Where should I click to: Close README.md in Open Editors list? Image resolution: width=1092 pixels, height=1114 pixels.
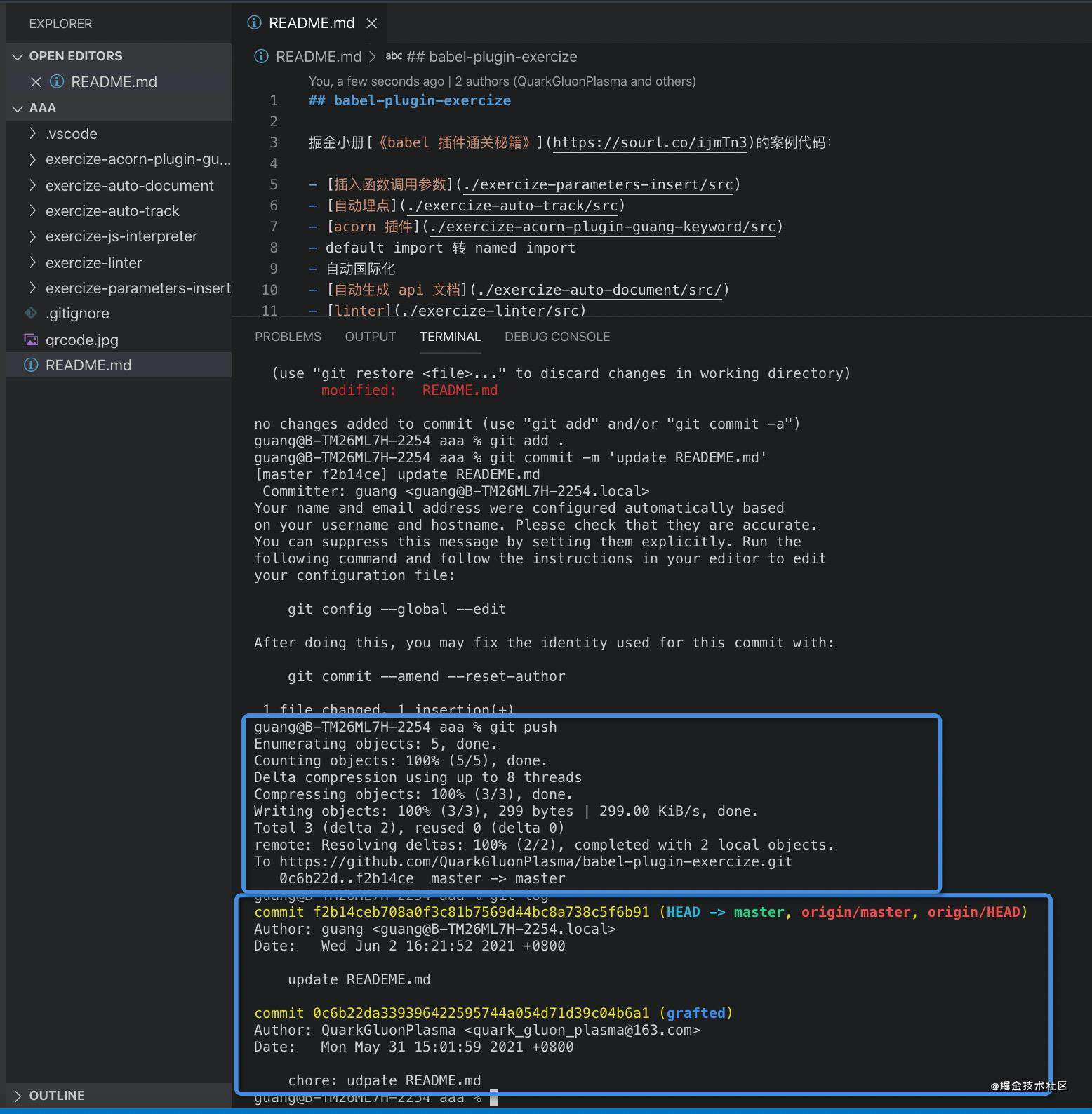coord(36,82)
